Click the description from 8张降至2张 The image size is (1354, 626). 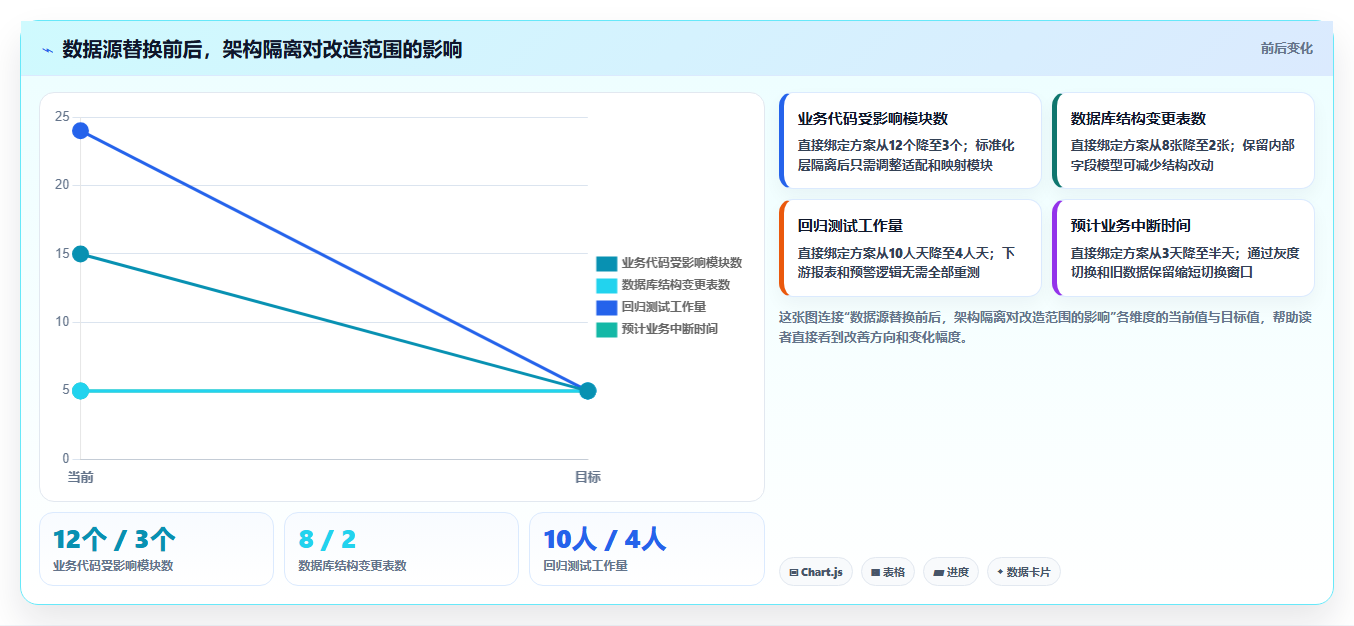tap(1183, 155)
